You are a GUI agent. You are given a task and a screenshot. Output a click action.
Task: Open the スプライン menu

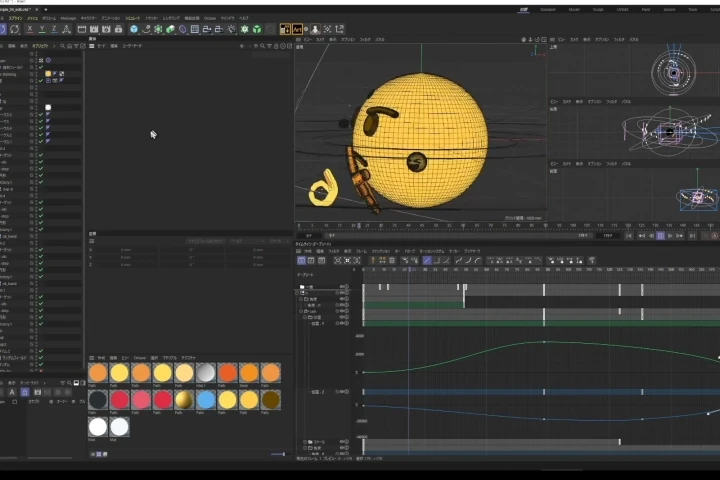pos(16,18)
